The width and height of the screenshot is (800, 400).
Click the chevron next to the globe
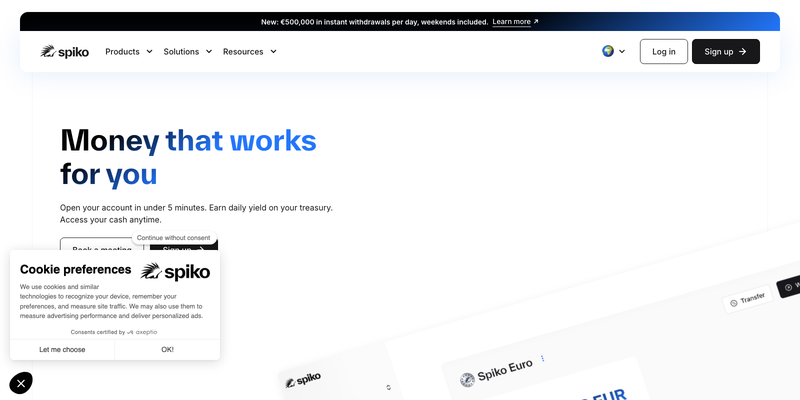tap(621, 52)
